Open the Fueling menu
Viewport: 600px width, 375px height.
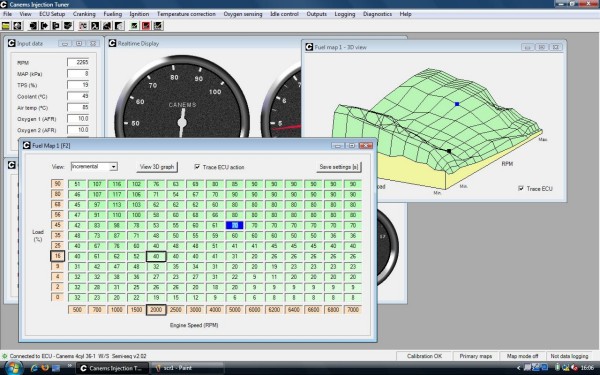click(112, 14)
